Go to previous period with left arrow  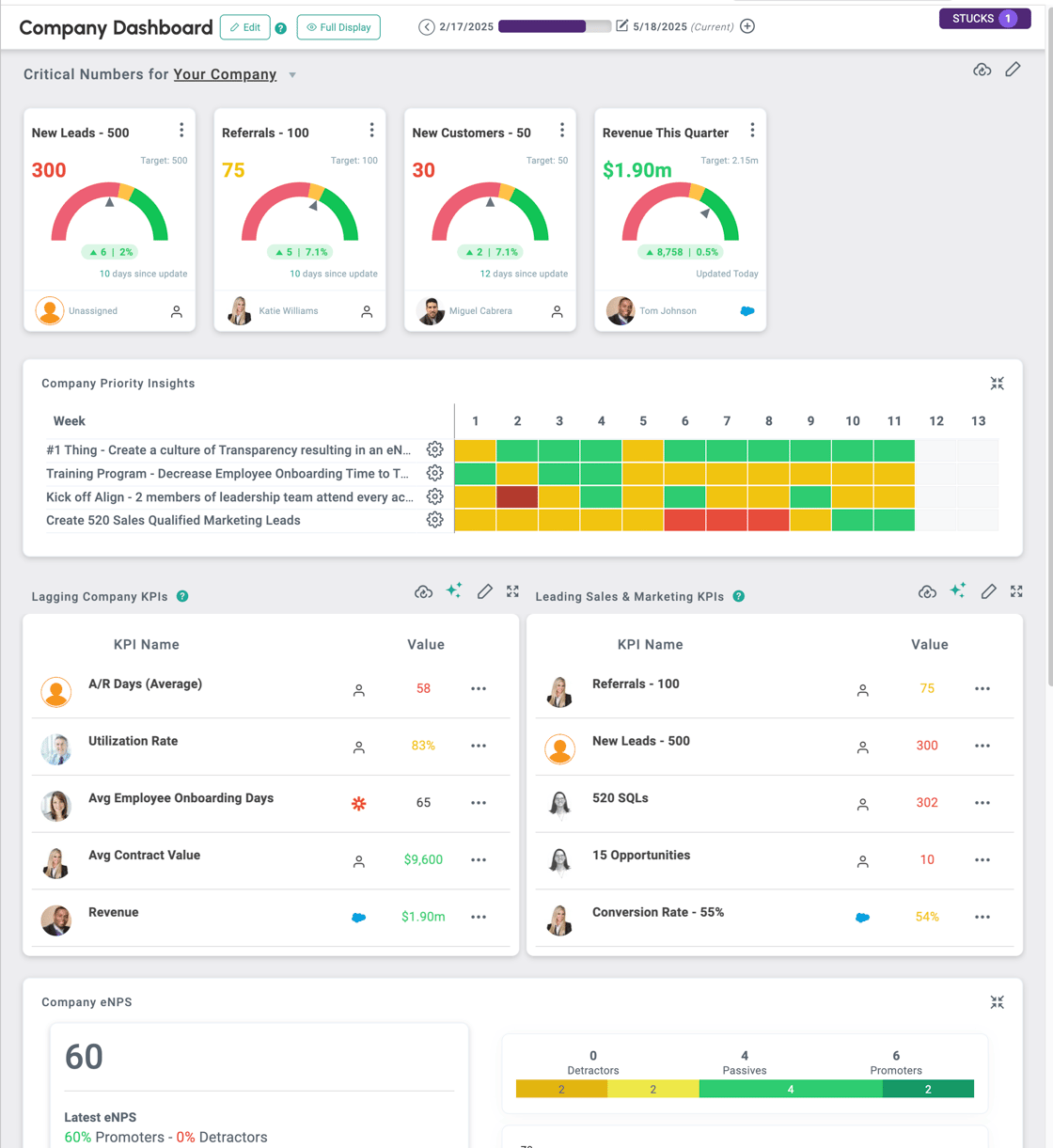pyautogui.click(x=427, y=26)
